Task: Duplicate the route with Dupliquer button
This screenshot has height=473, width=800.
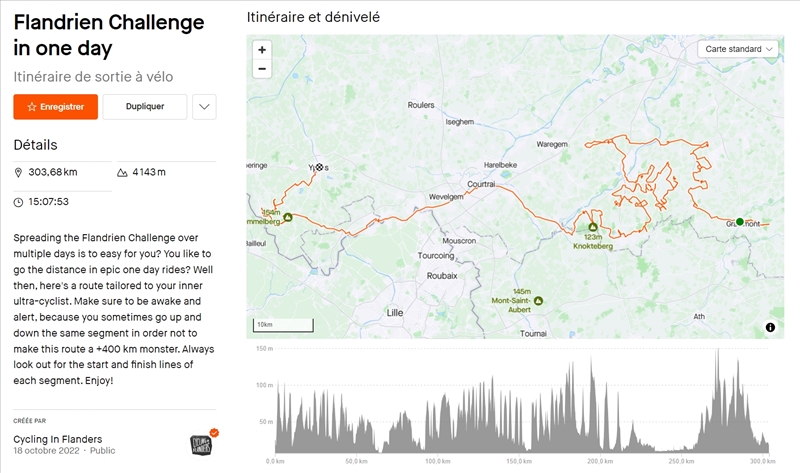Action: (145, 106)
